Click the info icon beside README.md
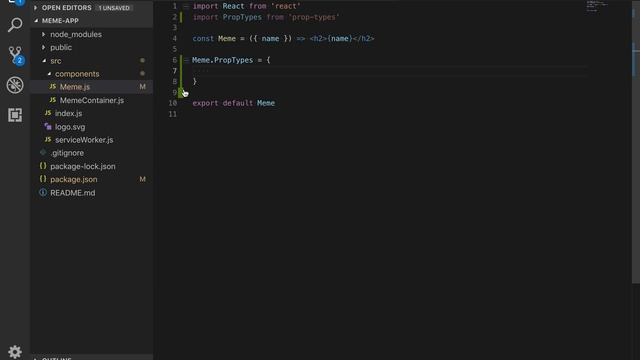 click(43, 192)
